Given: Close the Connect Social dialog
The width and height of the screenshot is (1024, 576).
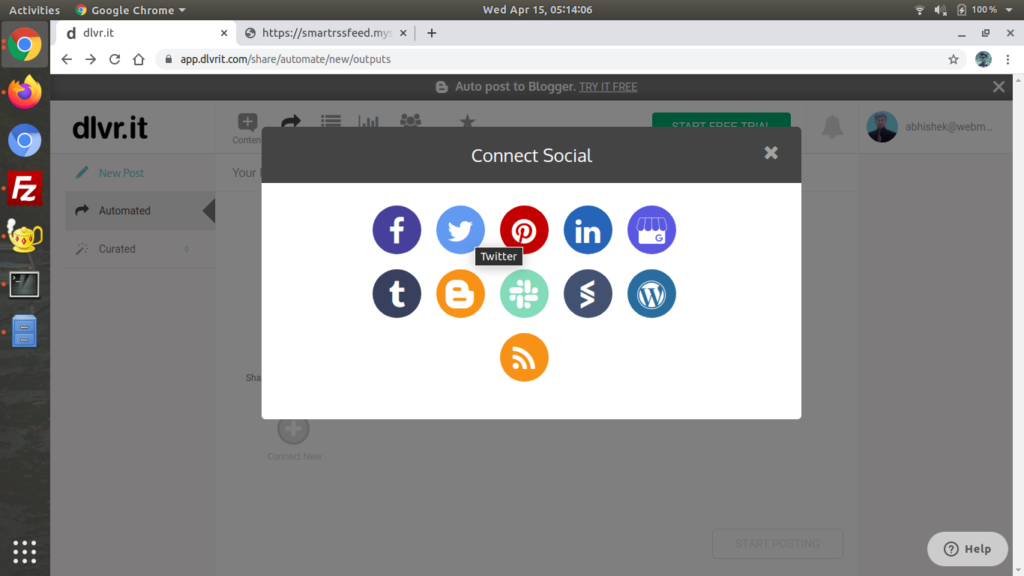Looking at the screenshot, I should pyautogui.click(x=771, y=153).
